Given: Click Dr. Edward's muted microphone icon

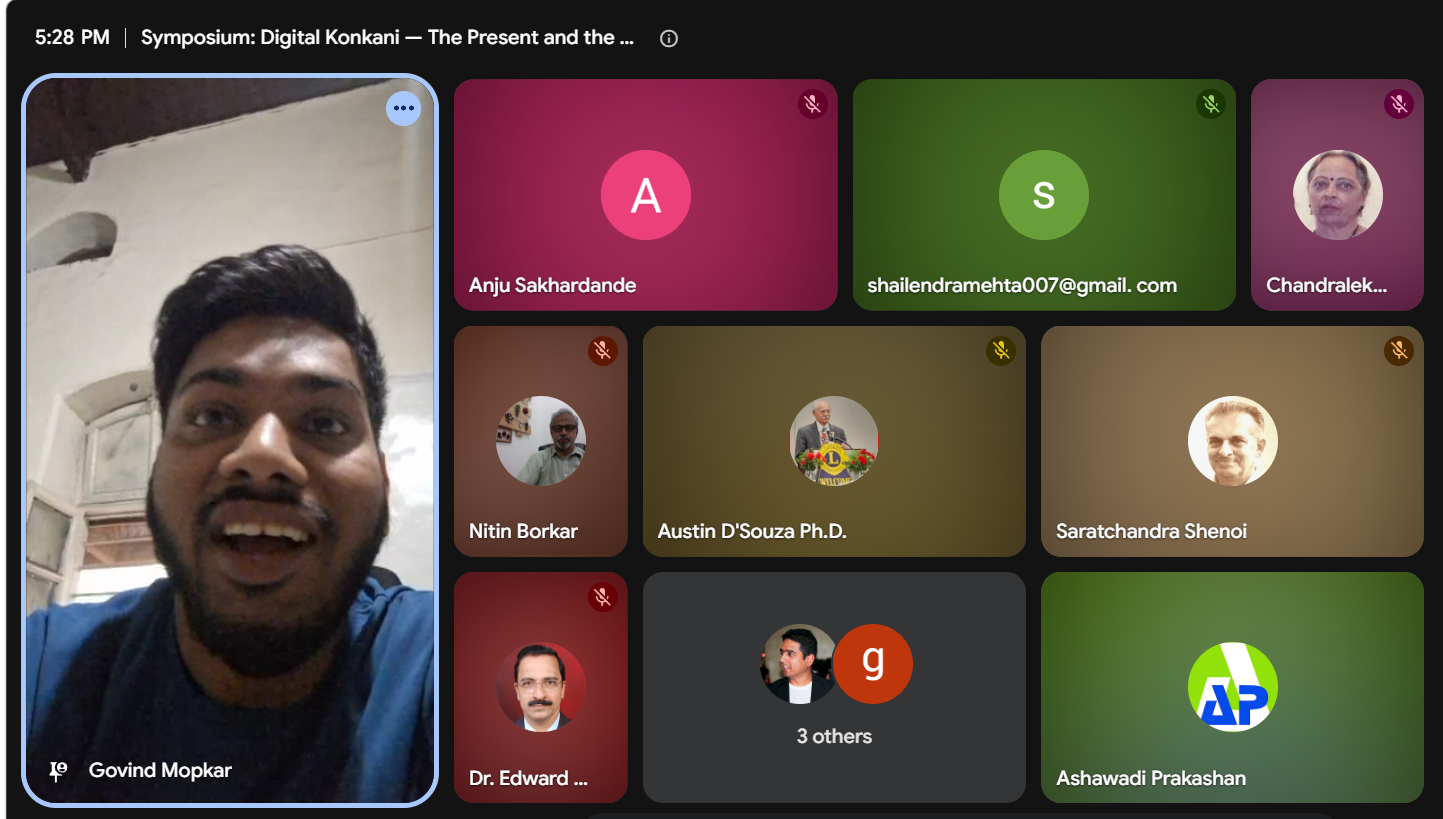Looking at the screenshot, I should (602, 597).
